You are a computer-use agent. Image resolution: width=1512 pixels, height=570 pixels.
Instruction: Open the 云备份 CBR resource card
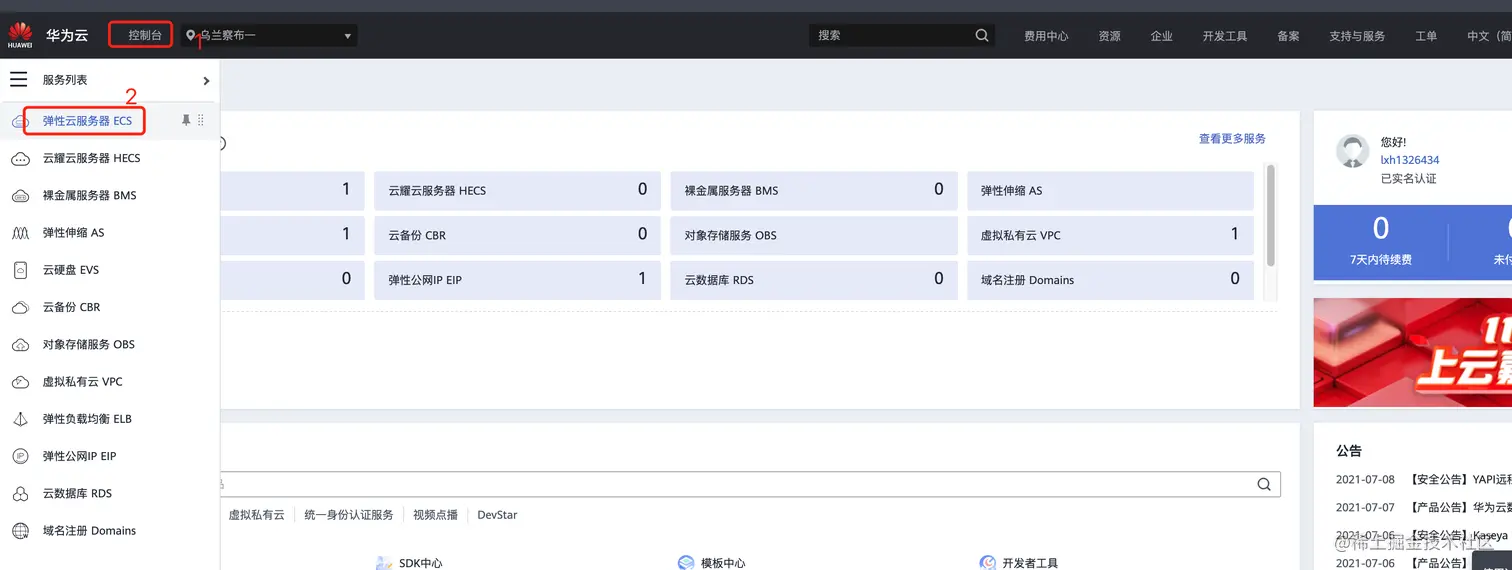point(517,235)
